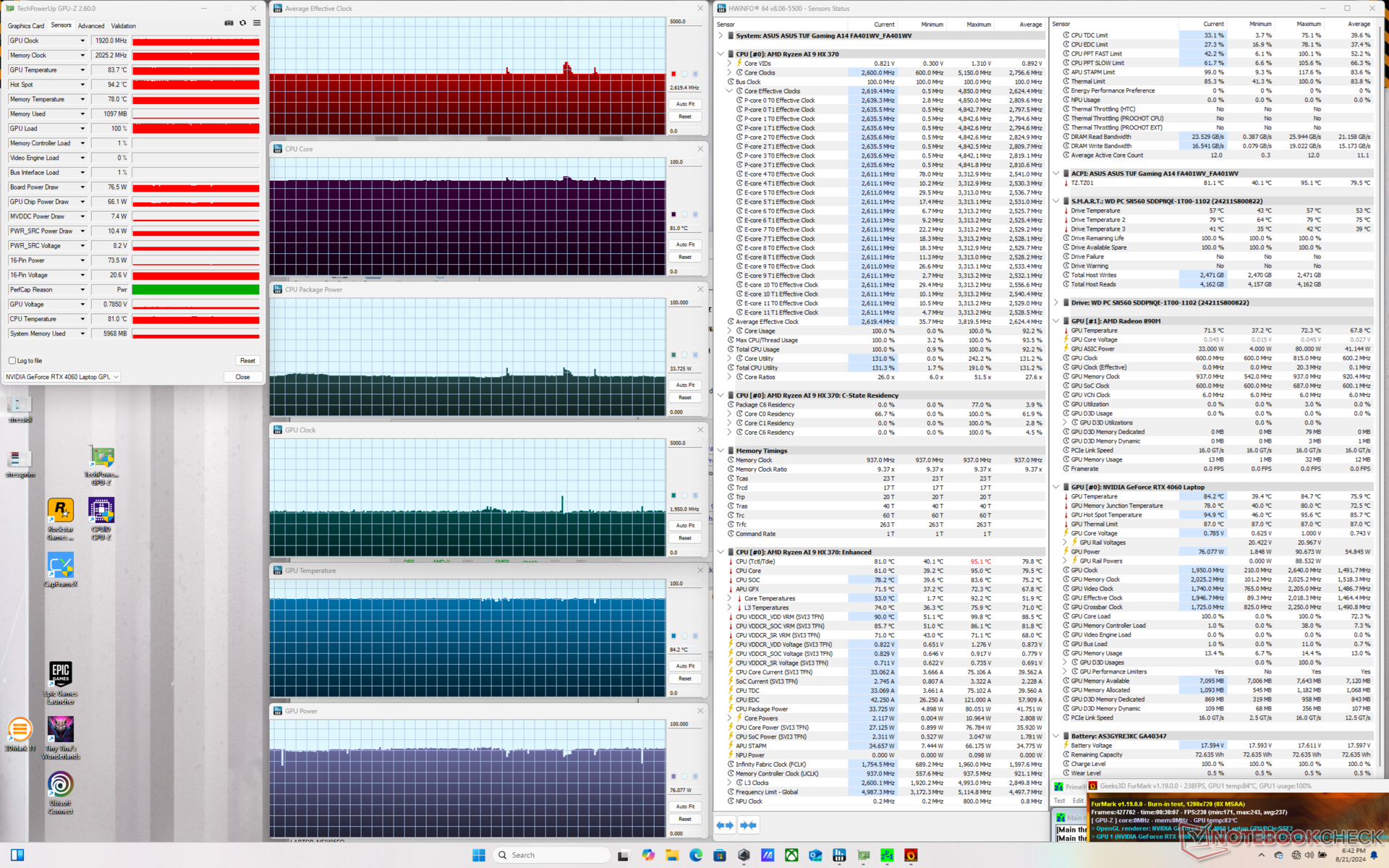Switch to FurMark in the taskbar
Image resolution: width=1389 pixels, height=868 pixels.
click(911, 855)
